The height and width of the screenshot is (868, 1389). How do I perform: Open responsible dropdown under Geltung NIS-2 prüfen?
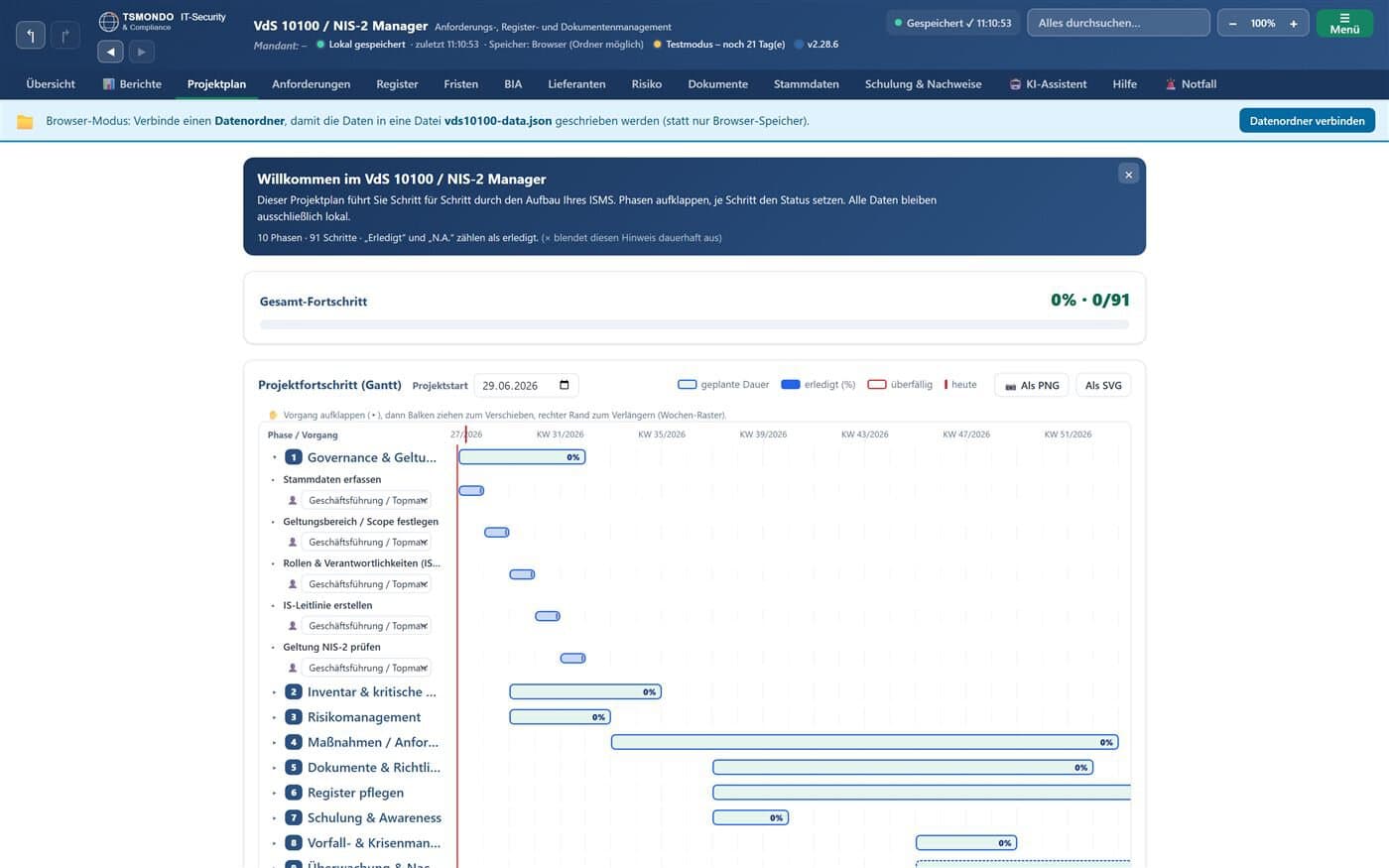coord(366,668)
